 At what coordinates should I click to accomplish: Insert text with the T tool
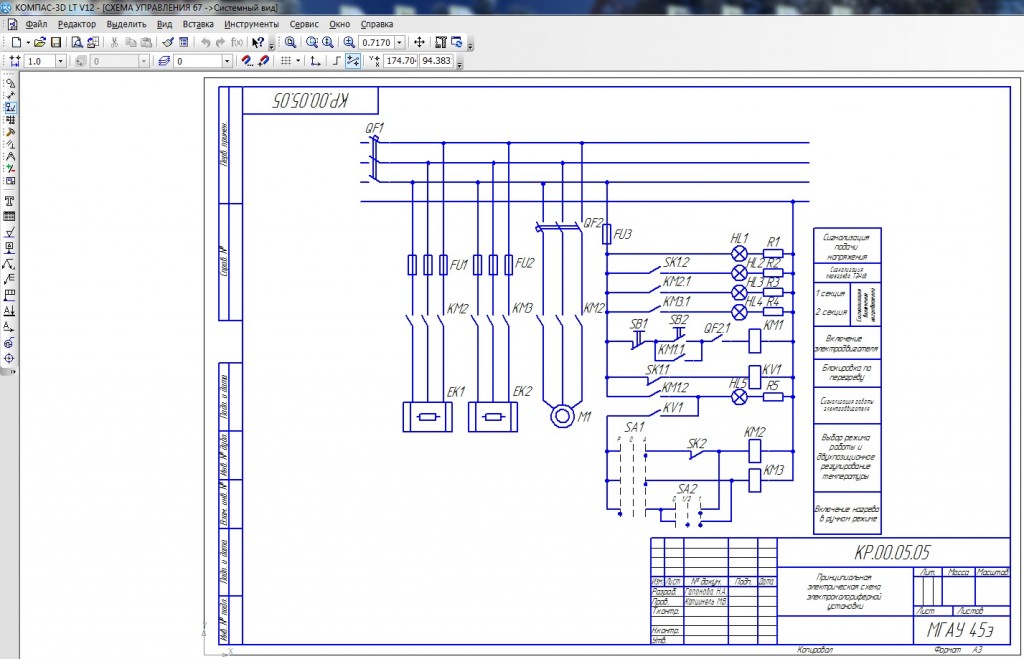[x=9, y=201]
